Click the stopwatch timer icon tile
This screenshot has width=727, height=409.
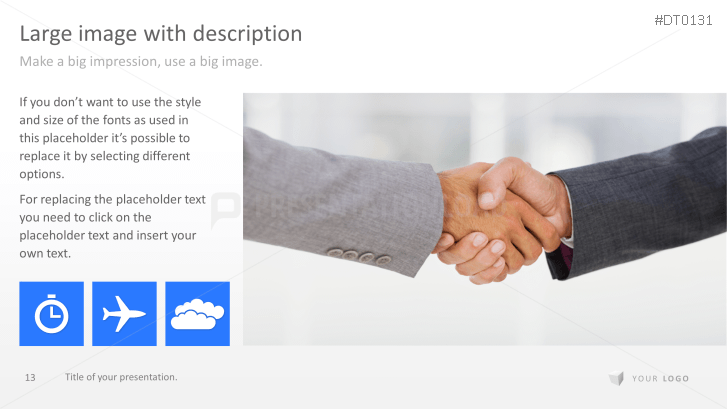click(51, 313)
